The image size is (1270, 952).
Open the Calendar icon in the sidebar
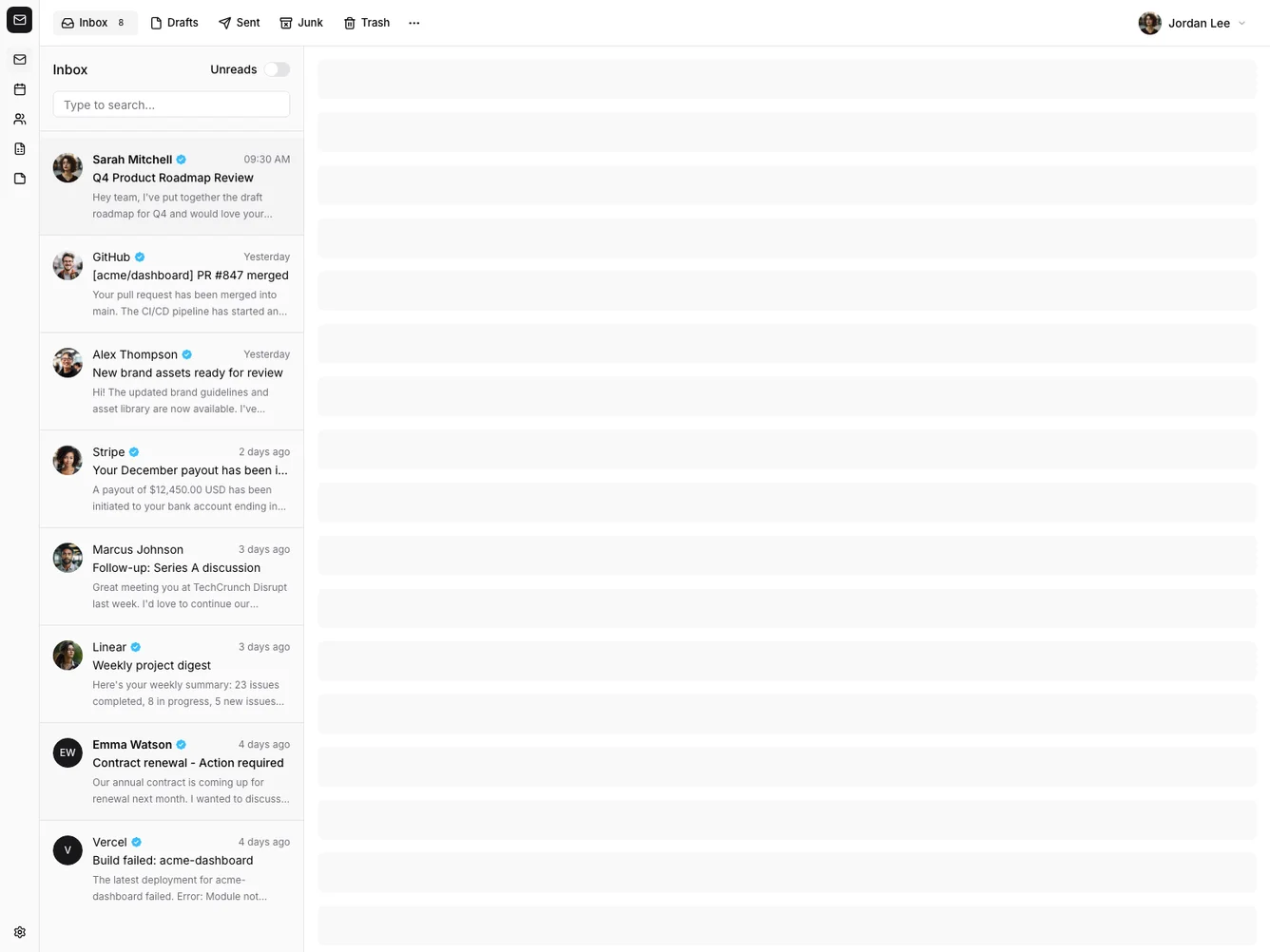pyautogui.click(x=19, y=89)
